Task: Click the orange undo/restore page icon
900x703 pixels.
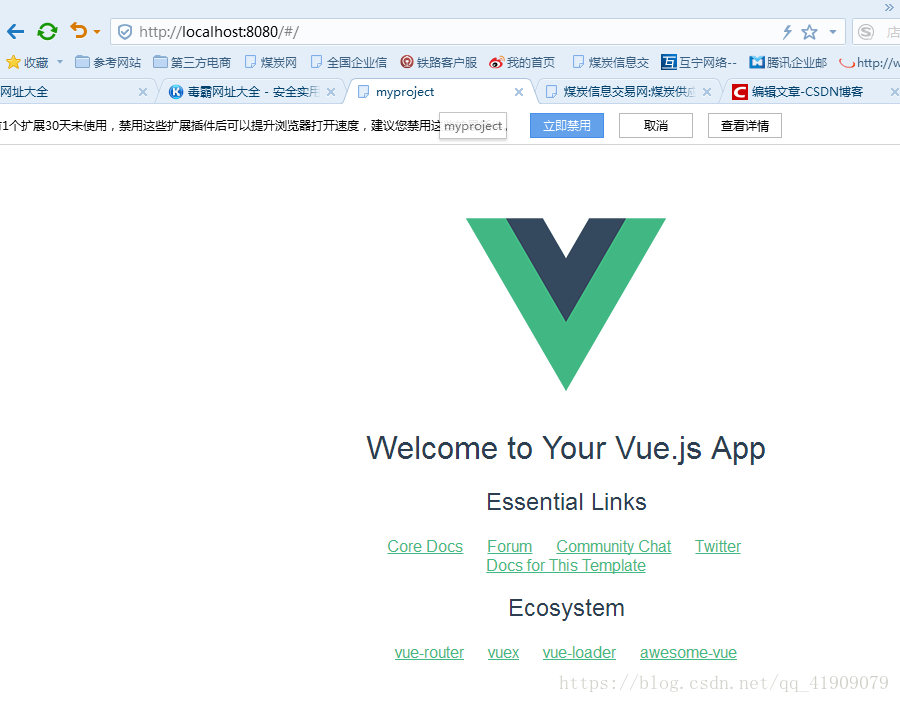Action: click(79, 30)
